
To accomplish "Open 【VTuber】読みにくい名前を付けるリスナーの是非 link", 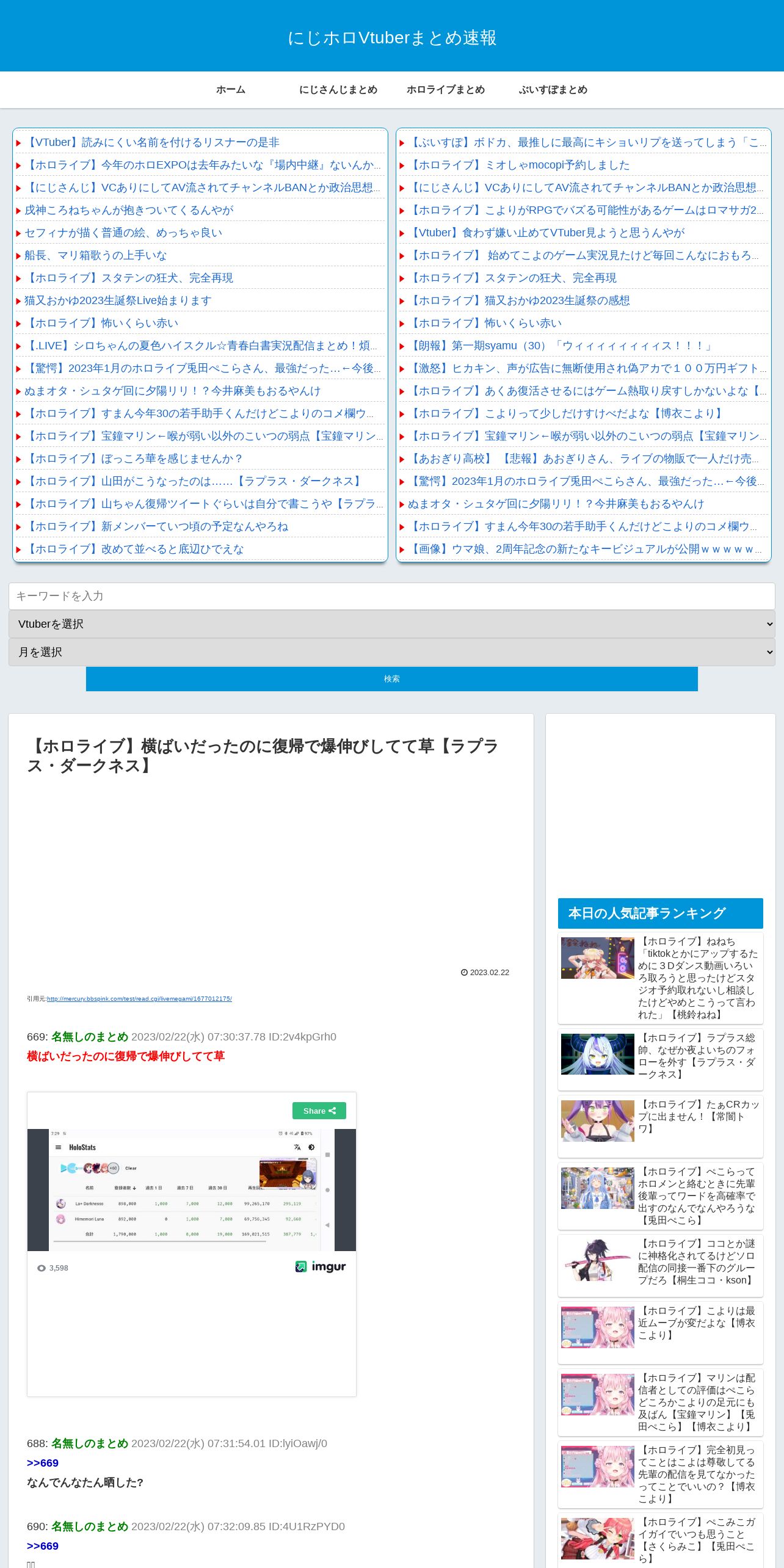I will (x=152, y=142).
